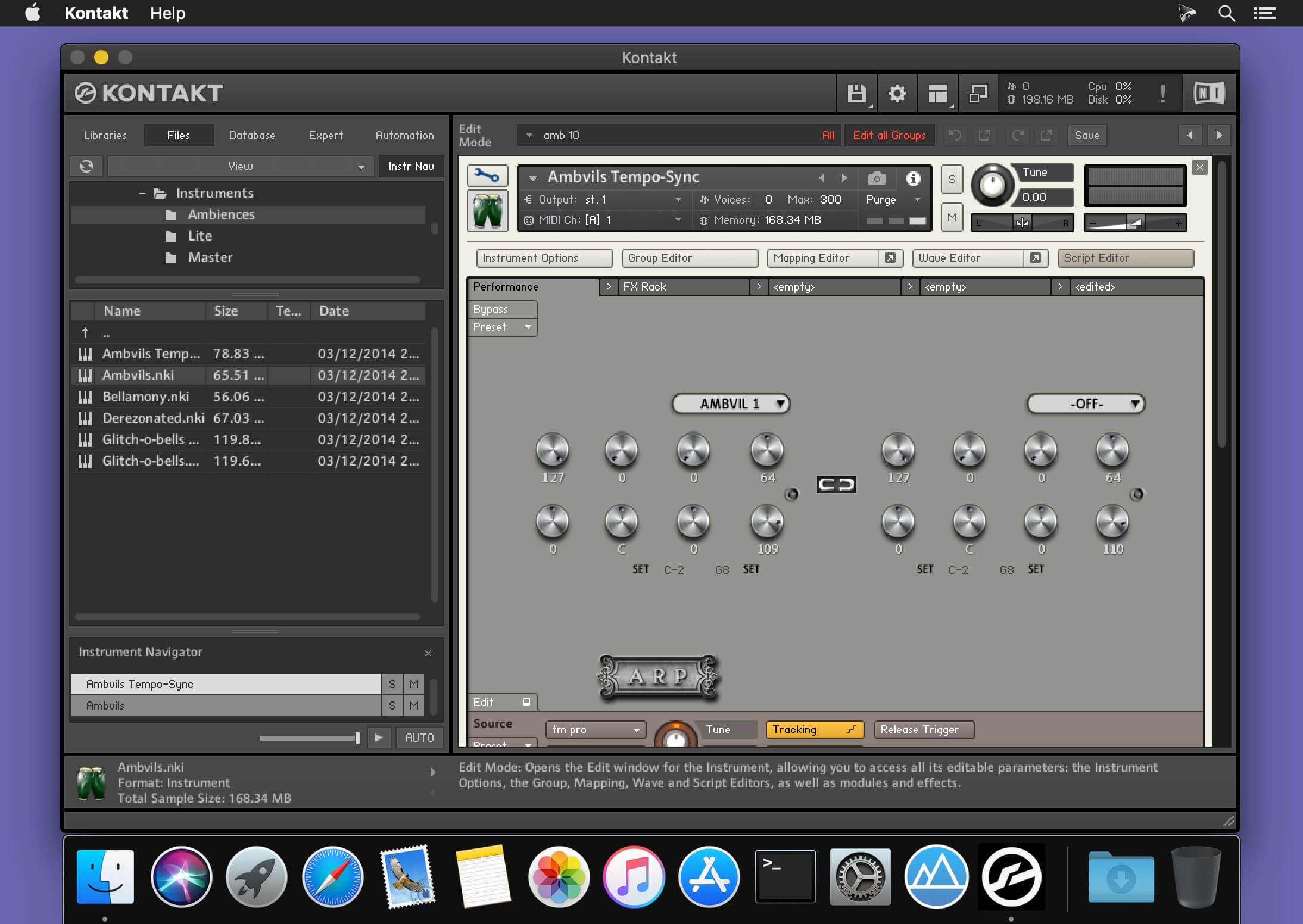
Task: Open the Purge dropdown menu
Action: point(893,200)
